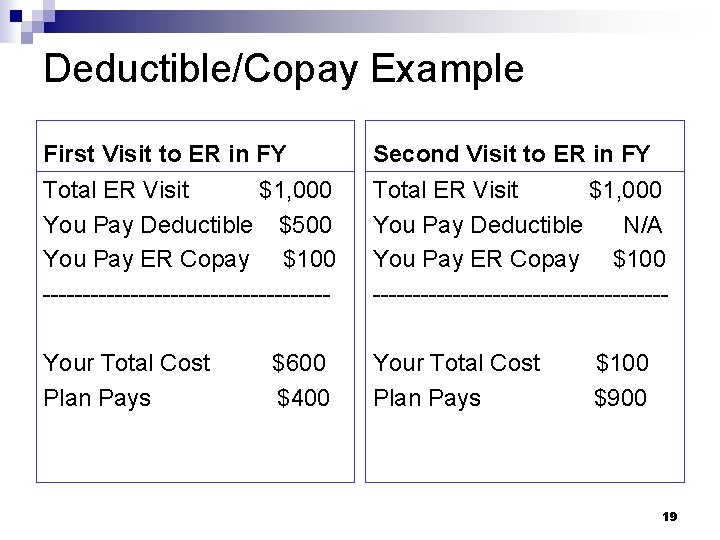Click the $500 deductible amount
720x540 pixels.
pyautogui.click(x=305, y=225)
